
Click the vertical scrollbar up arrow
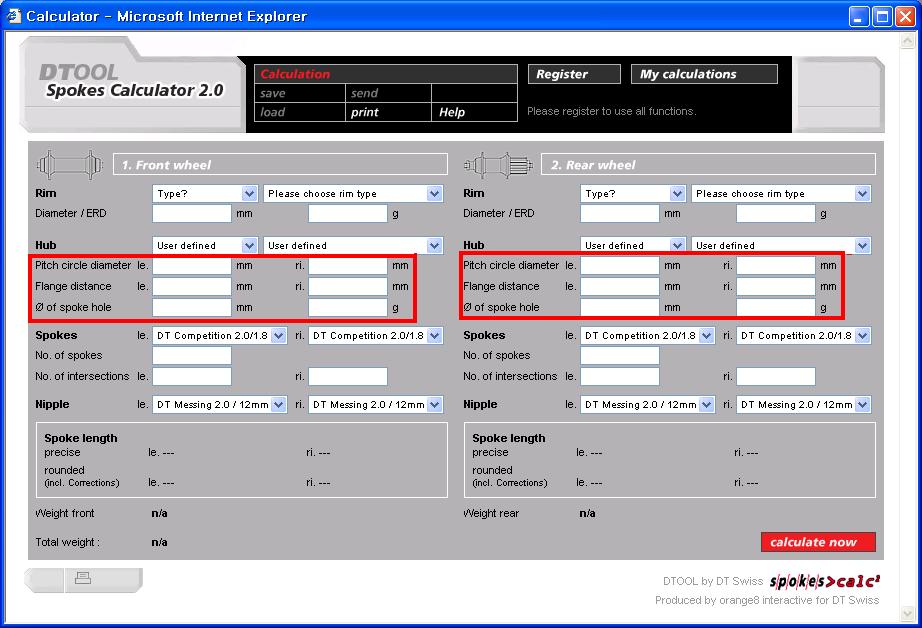coord(907,40)
